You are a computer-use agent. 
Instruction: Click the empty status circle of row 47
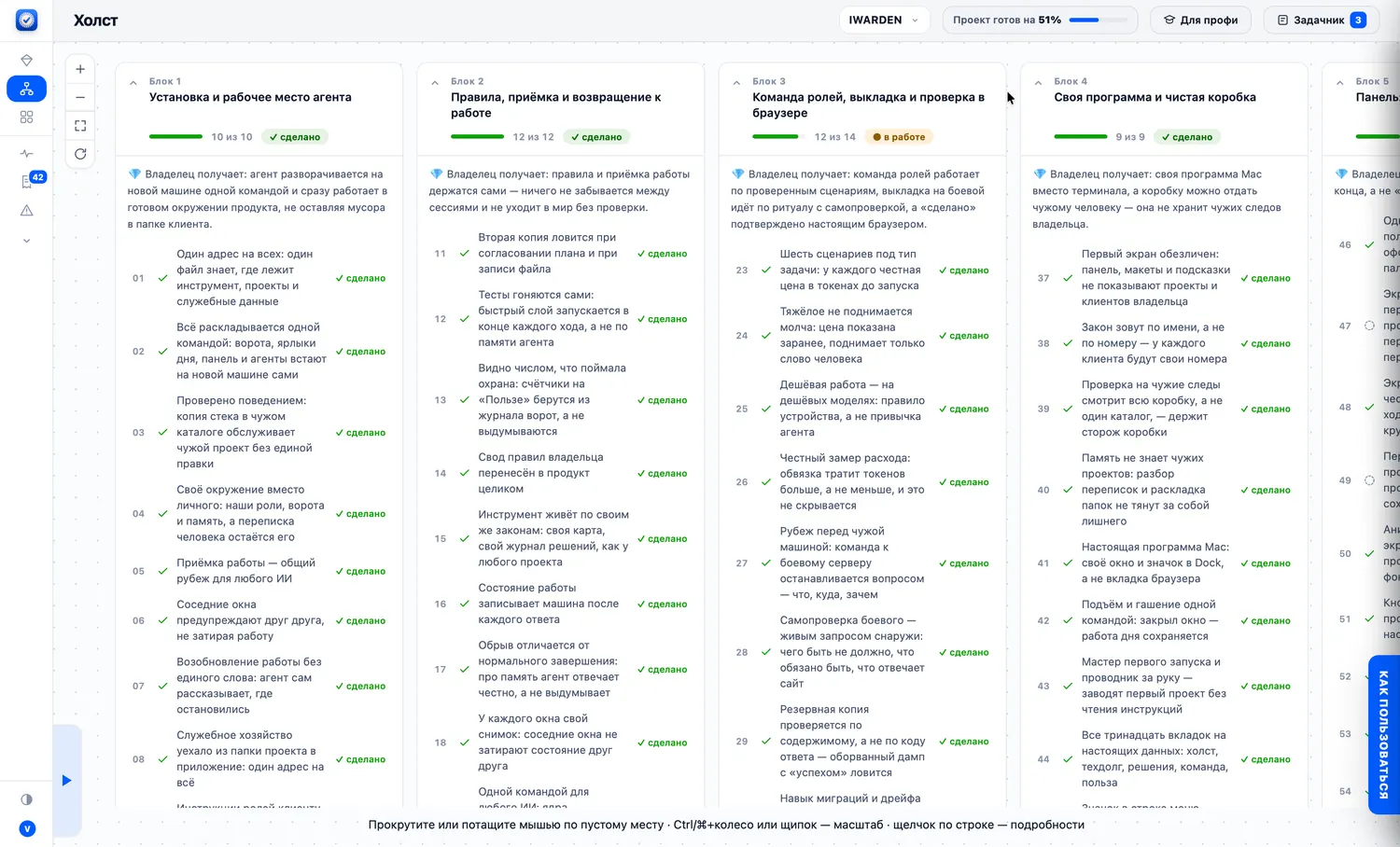coord(1369,326)
